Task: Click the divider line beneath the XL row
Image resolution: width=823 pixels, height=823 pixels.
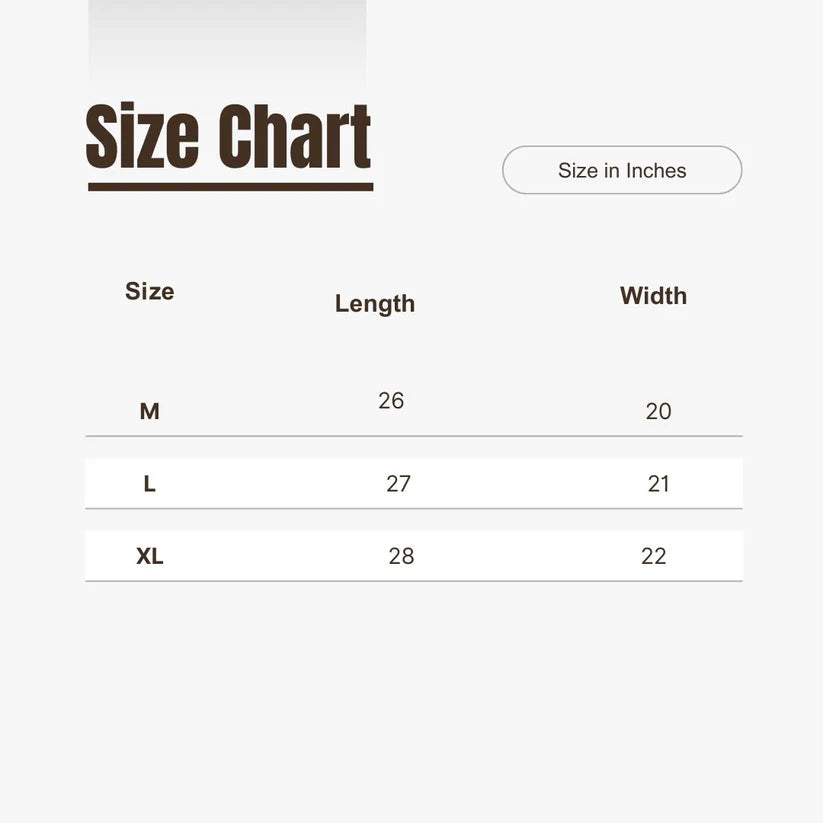Action: 414,581
